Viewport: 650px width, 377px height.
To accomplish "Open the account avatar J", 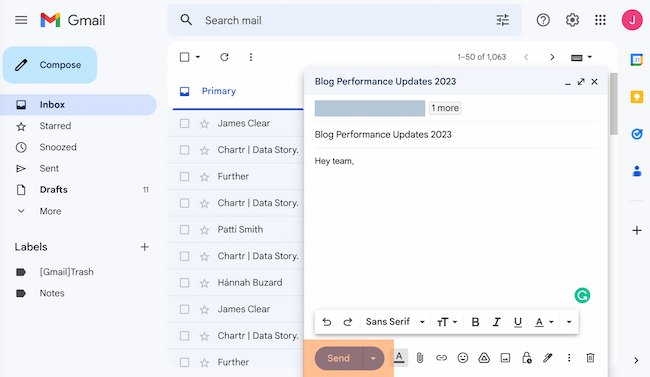I will click(632, 20).
